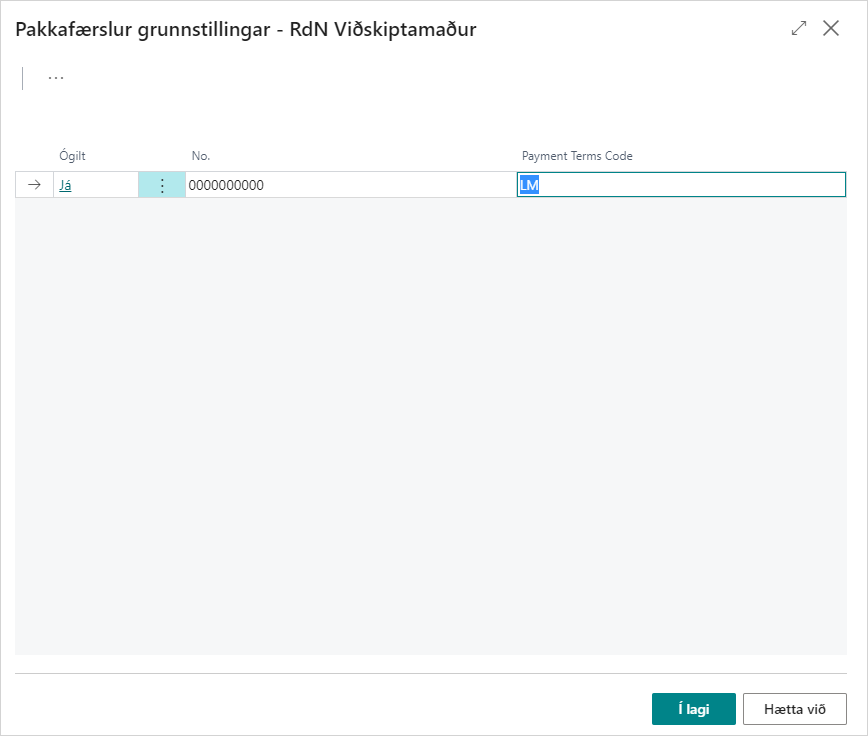Select the row using arrow indicator
This screenshot has width=868, height=736.
[x=34, y=185]
